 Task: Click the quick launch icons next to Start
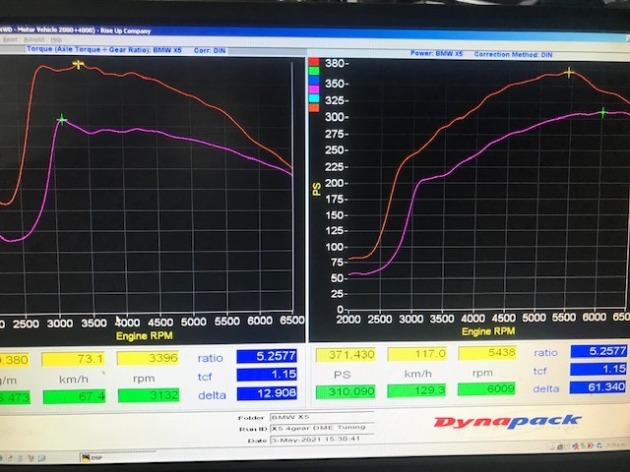pyautogui.click(x=25, y=458)
